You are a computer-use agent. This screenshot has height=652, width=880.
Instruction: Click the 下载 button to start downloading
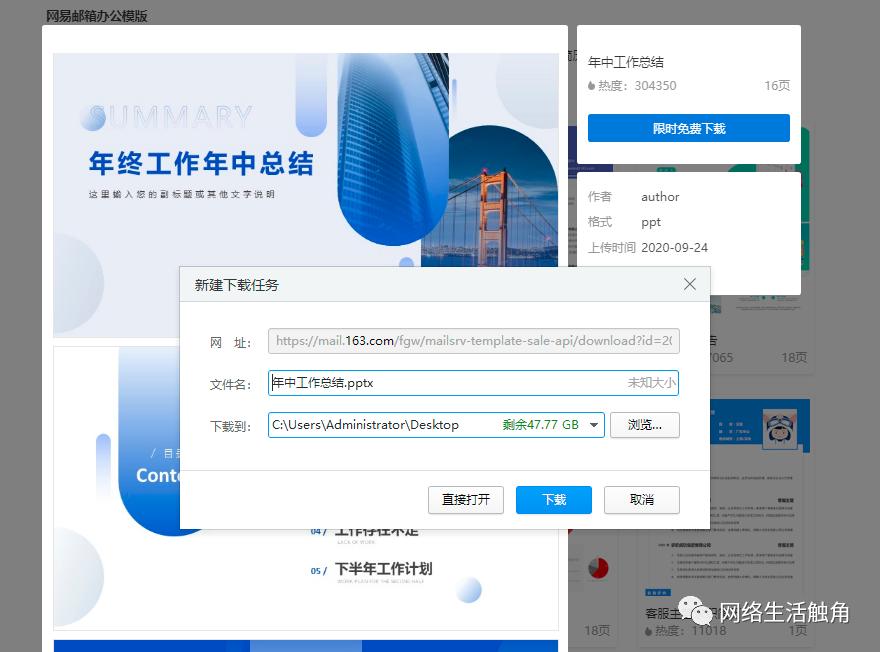click(x=553, y=500)
